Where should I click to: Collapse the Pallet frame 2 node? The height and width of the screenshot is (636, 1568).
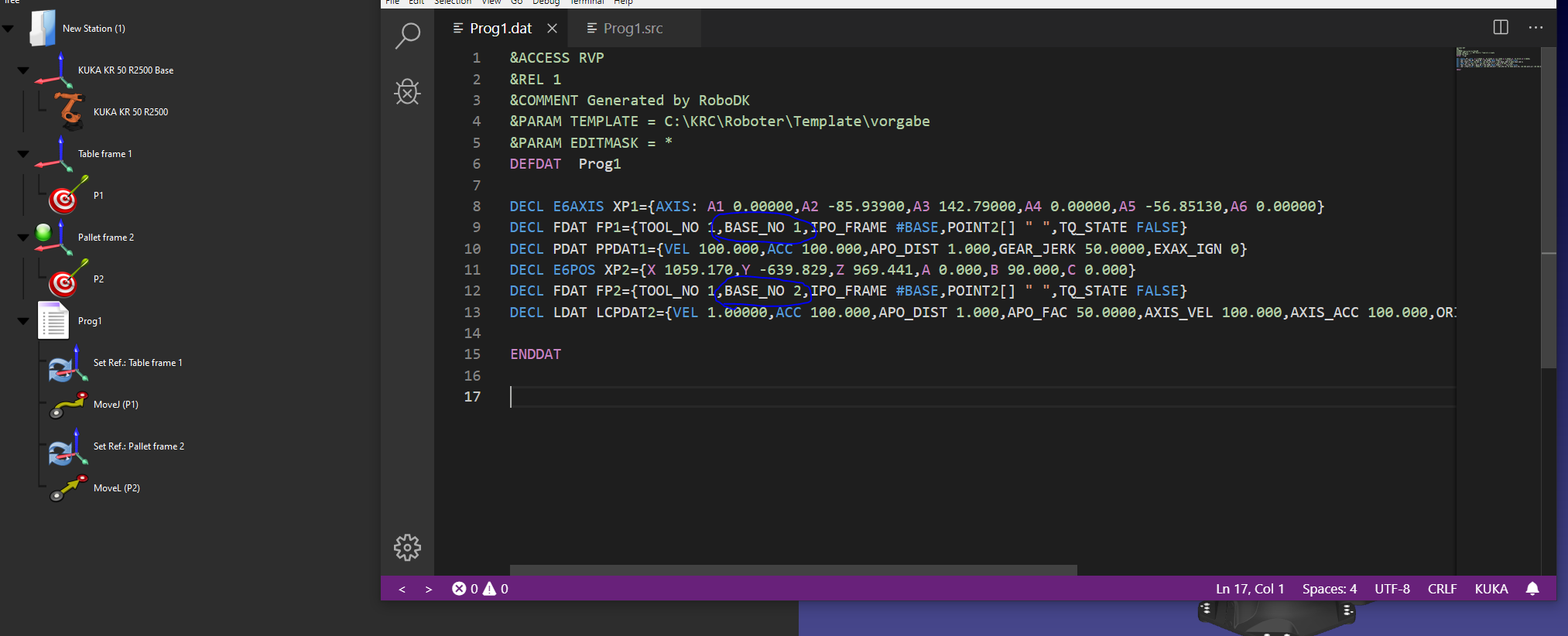coord(23,238)
